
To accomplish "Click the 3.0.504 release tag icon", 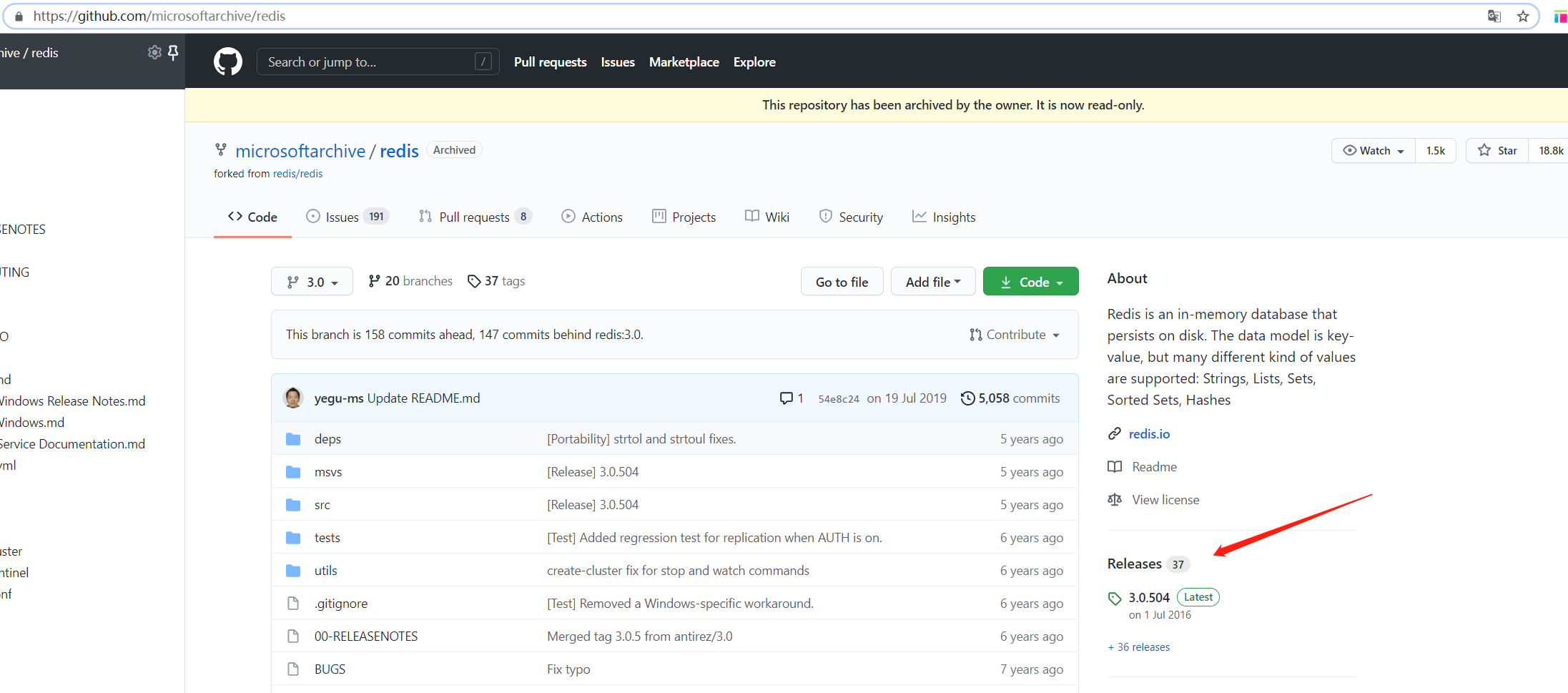I will point(1115,598).
